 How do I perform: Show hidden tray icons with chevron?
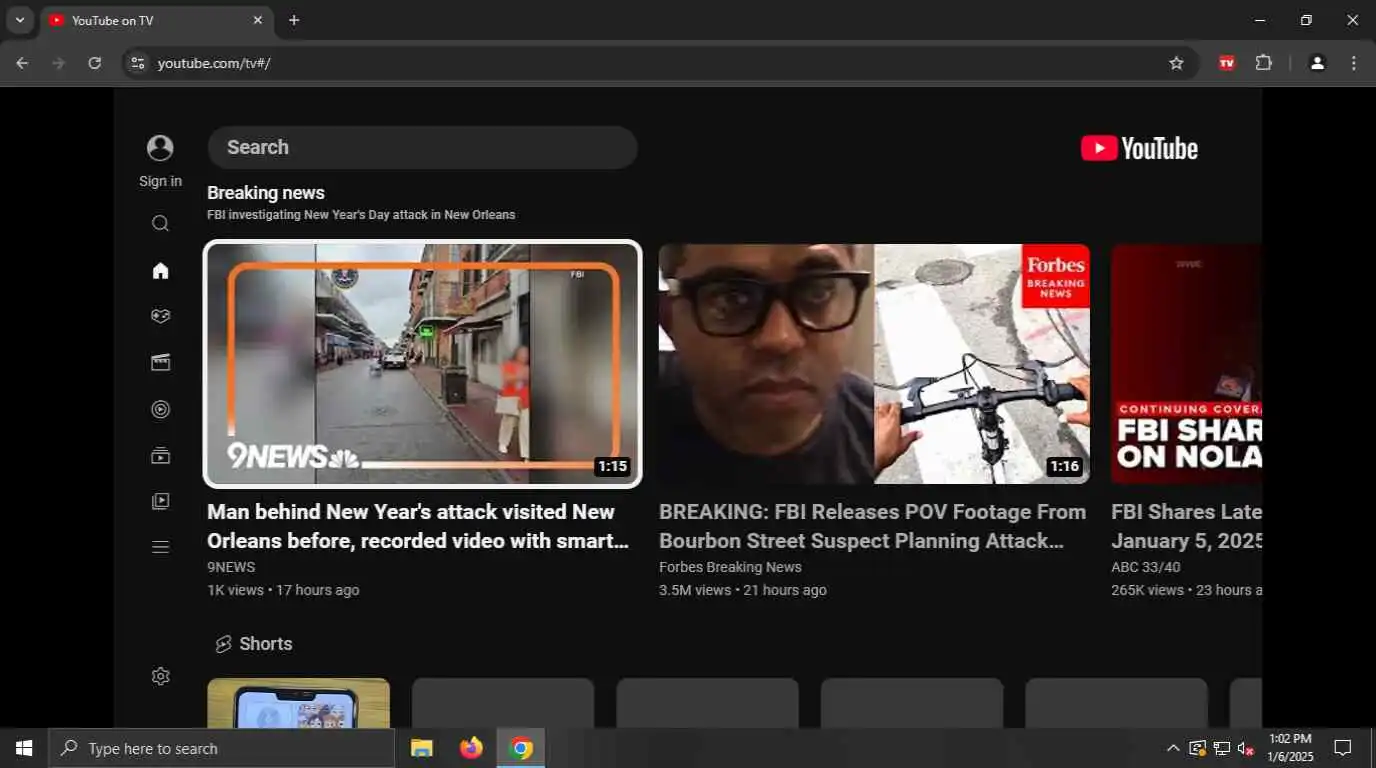pyautogui.click(x=1173, y=748)
